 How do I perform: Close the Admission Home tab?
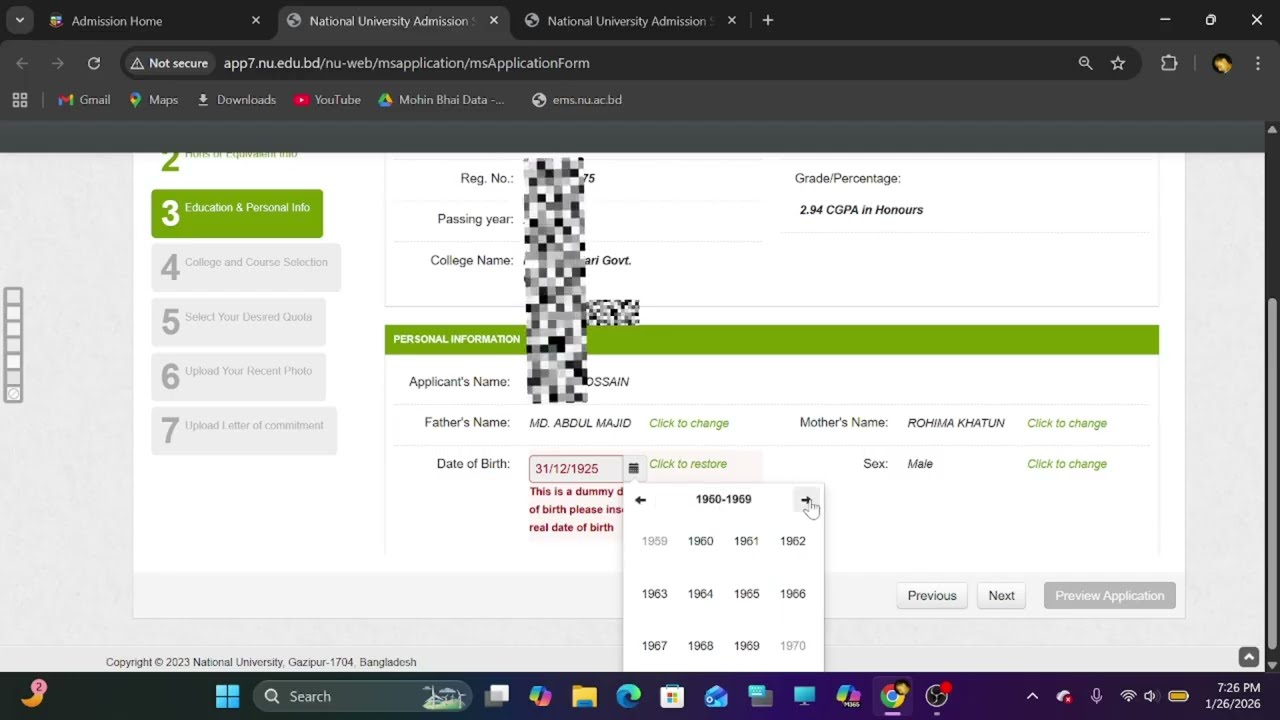tap(256, 20)
